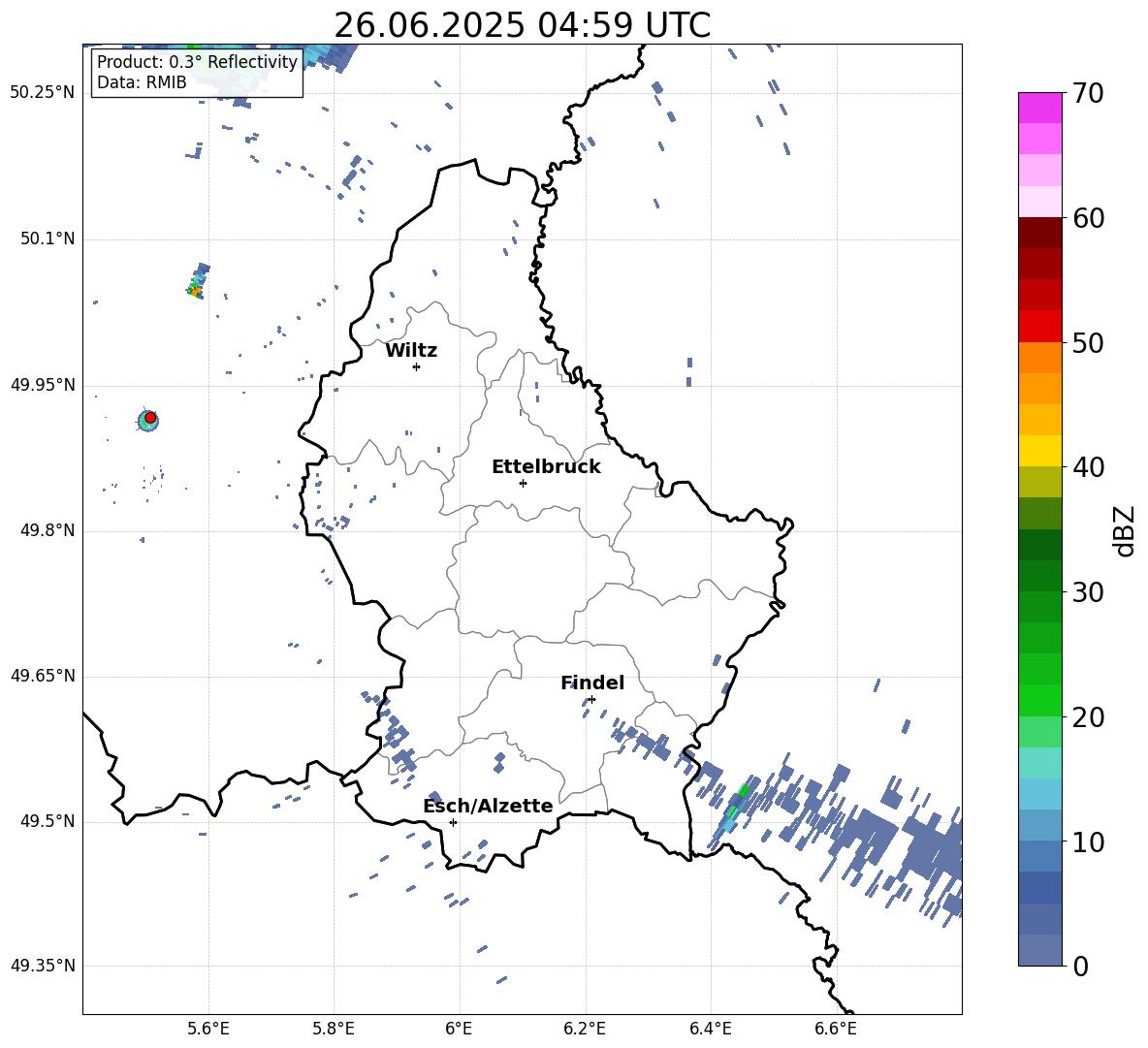This screenshot has width=1148, height=1048.
Task: Click the title "26.06.2025 04:59 UTC"
Action: (522, 25)
